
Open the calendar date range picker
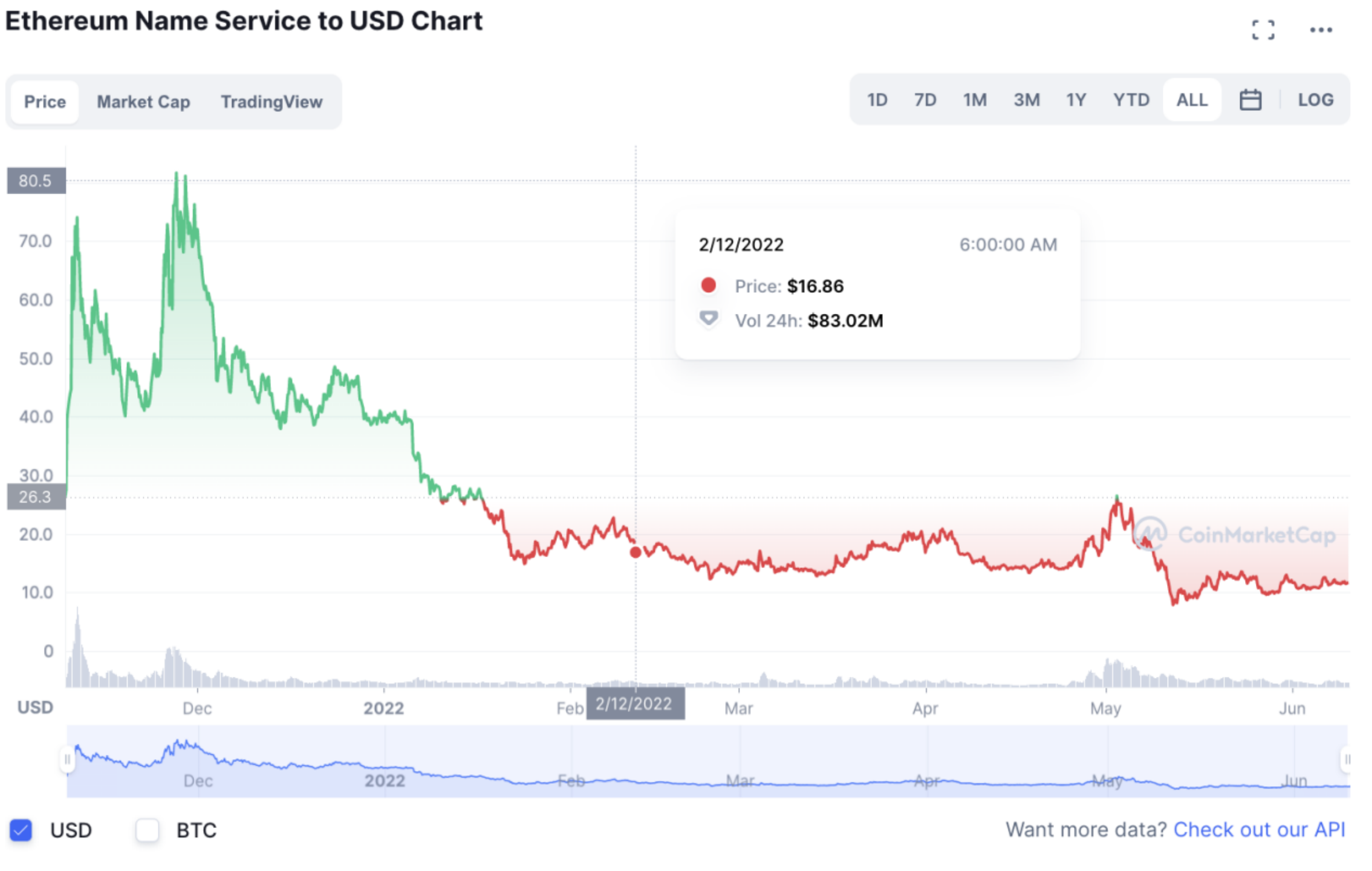(1250, 100)
